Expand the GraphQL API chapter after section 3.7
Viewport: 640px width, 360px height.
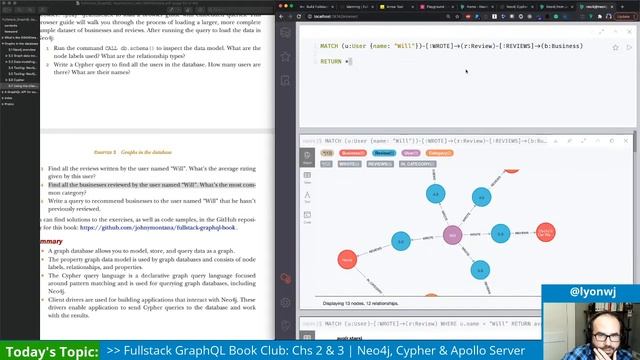[x=2, y=92]
